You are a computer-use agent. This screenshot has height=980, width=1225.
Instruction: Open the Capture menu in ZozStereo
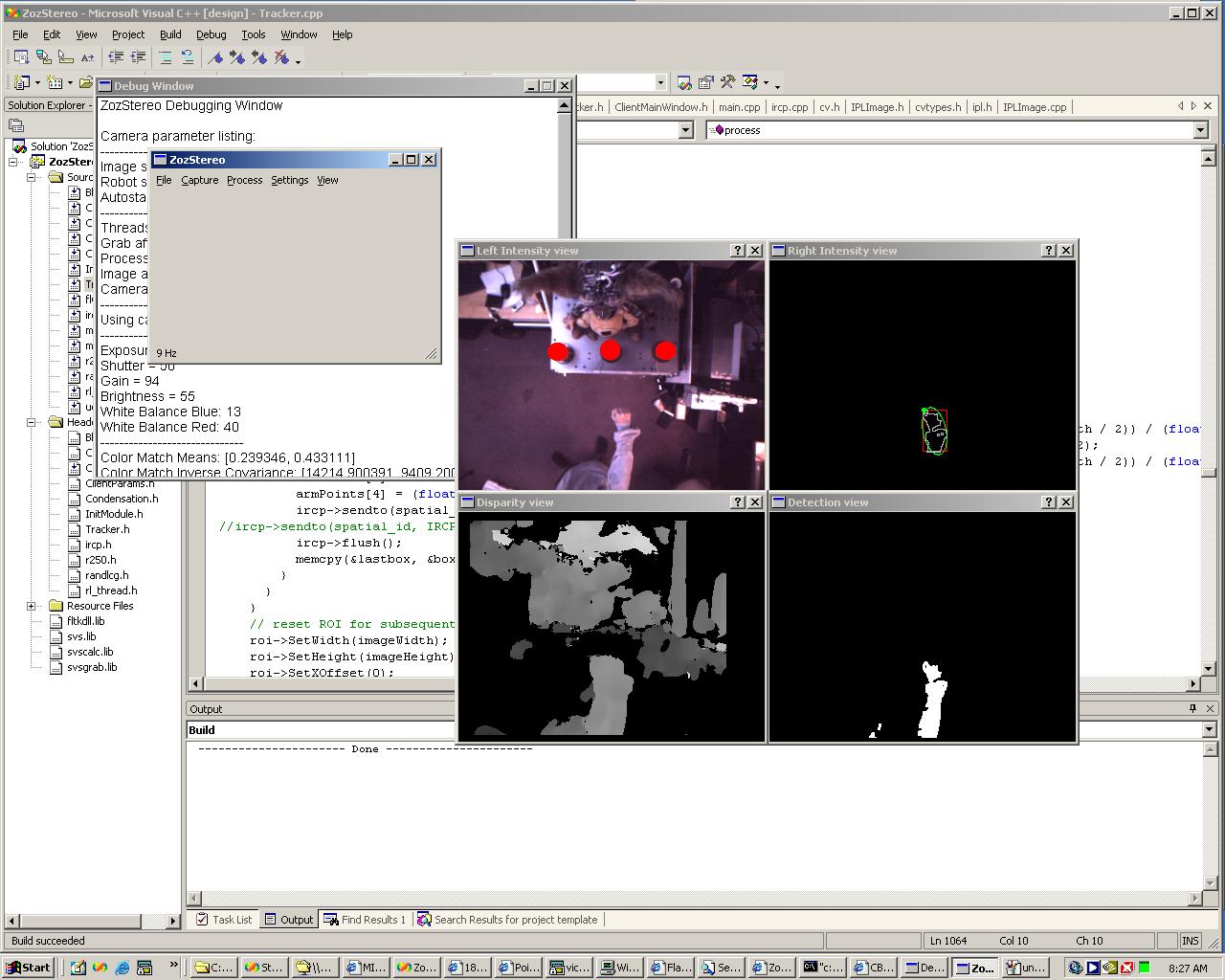tap(199, 180)
